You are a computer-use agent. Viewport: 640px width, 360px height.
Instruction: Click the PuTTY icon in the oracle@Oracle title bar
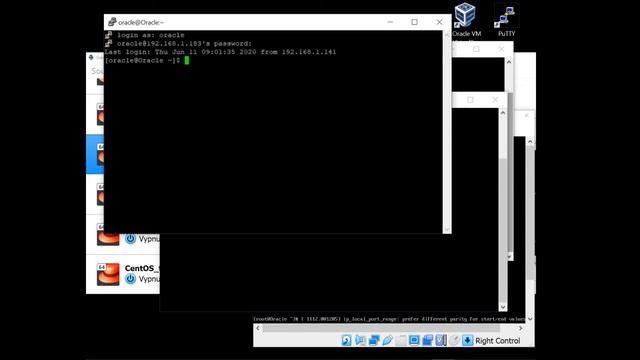click(112, 22)
